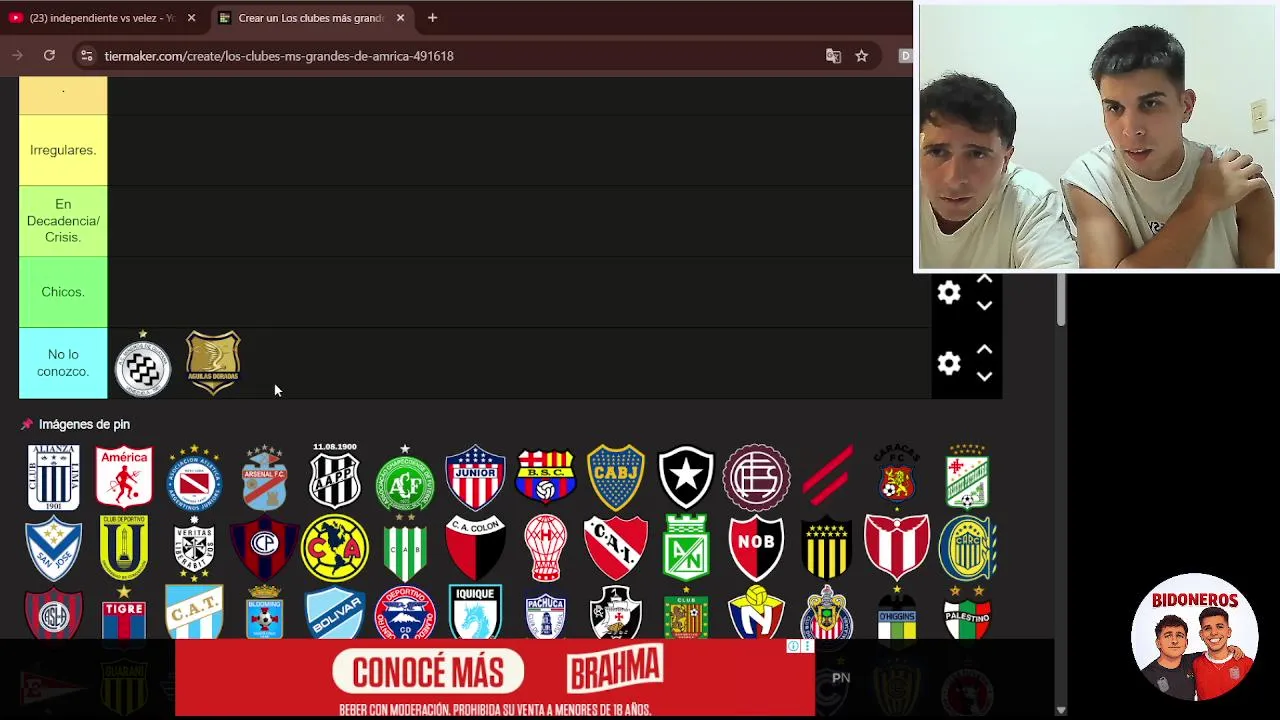Click the CONOCÉ MÁS ad button
This screenshot has height=720, width=1280.
(x=428, y=672)
